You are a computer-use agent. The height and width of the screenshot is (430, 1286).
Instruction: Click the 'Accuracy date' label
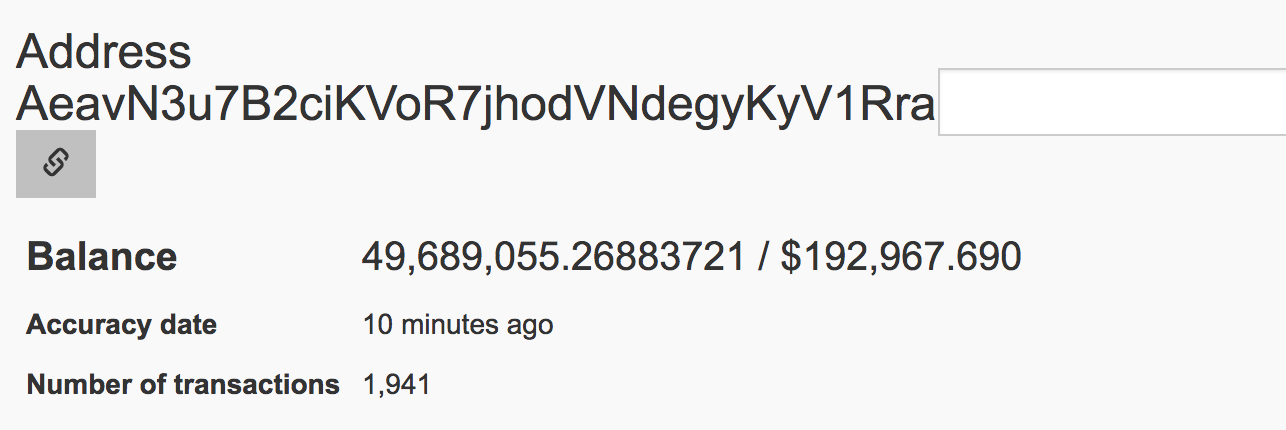click(x=121, y=326)
